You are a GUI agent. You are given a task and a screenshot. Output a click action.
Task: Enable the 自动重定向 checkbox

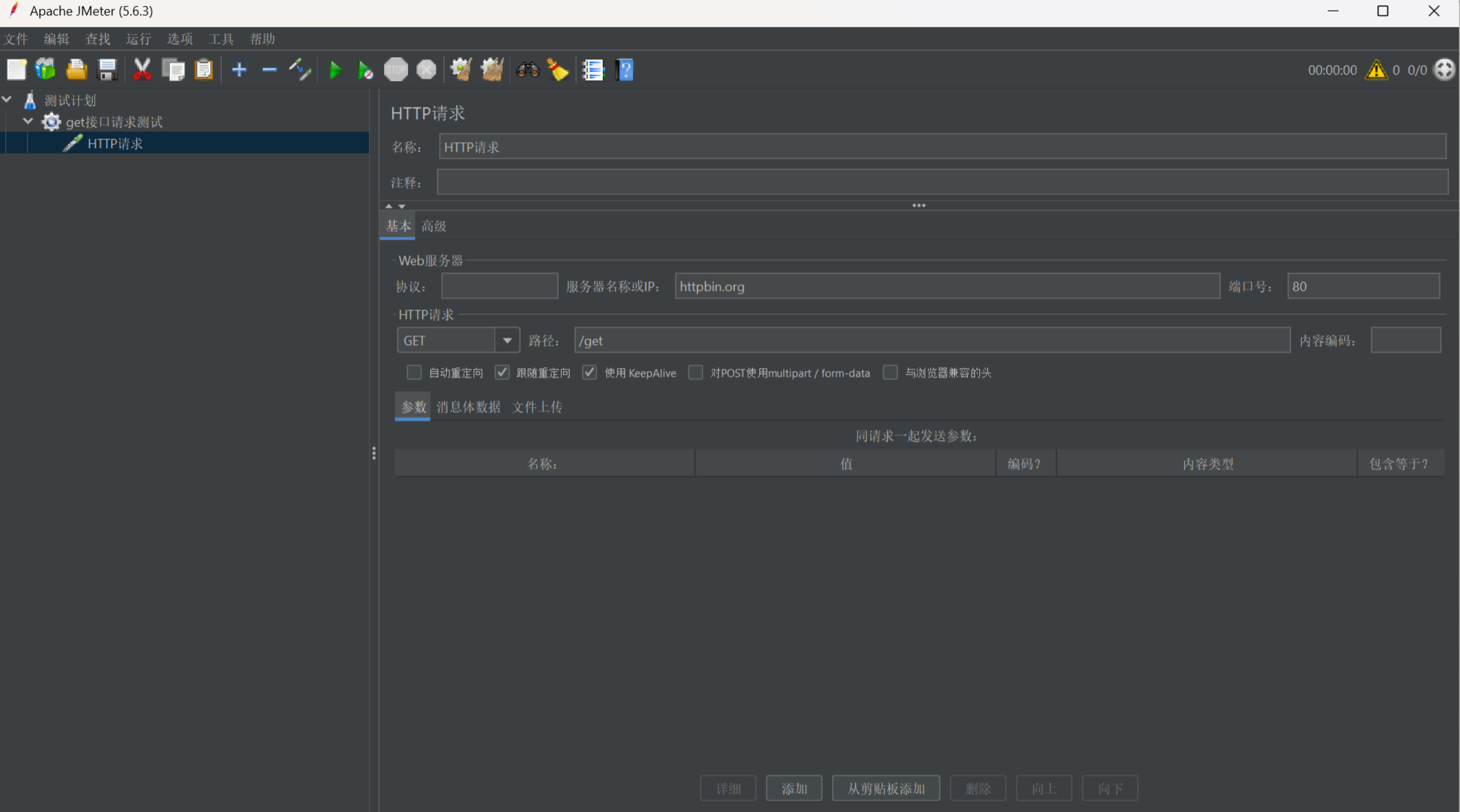414,373
